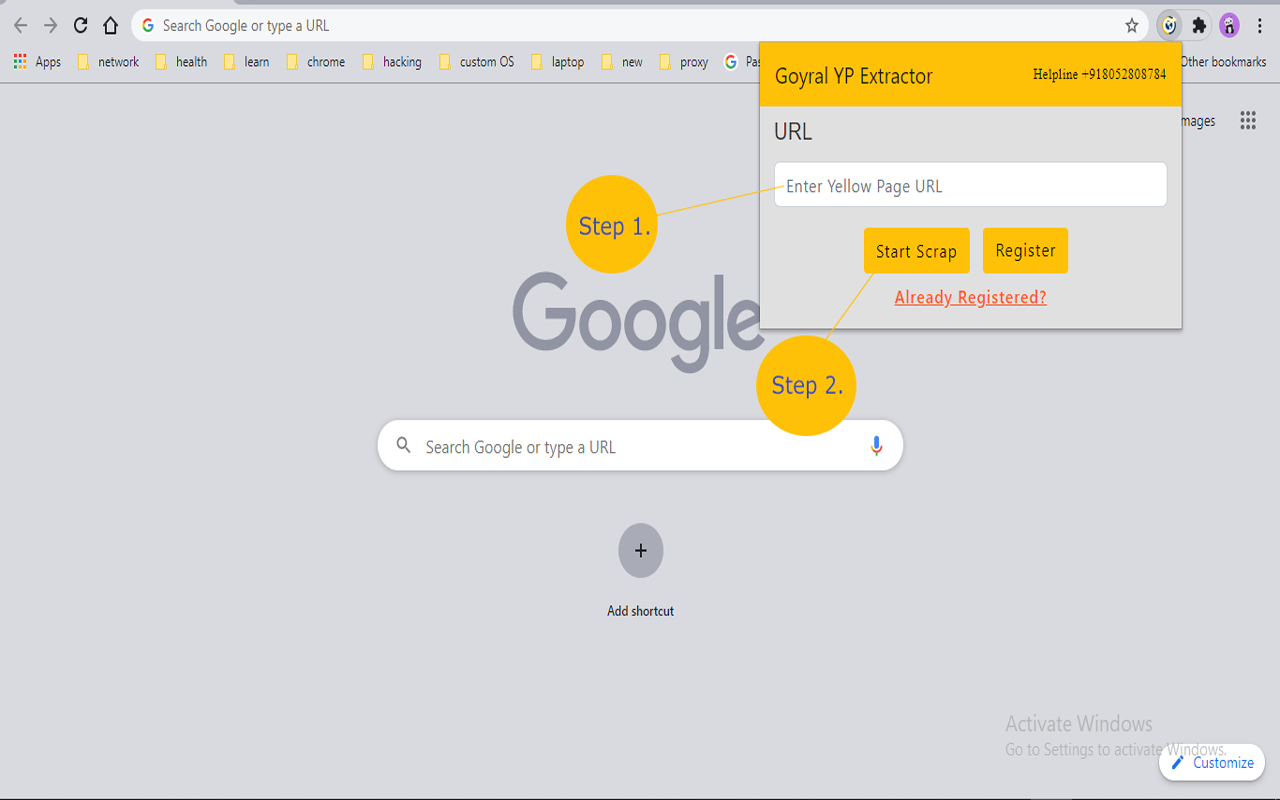
Task: Click the magnifier icon in search box
Action: [404, 445]
